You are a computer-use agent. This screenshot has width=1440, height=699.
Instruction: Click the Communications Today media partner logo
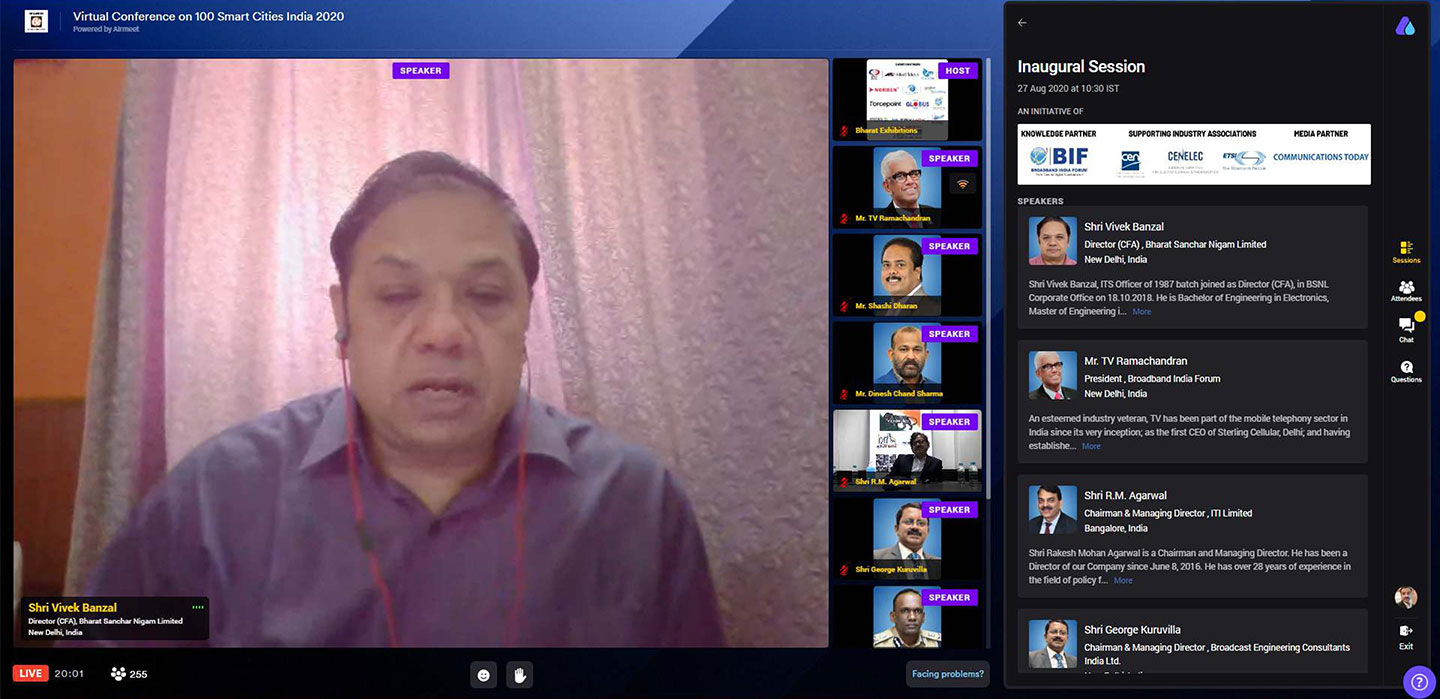[x=1320, y=157]
